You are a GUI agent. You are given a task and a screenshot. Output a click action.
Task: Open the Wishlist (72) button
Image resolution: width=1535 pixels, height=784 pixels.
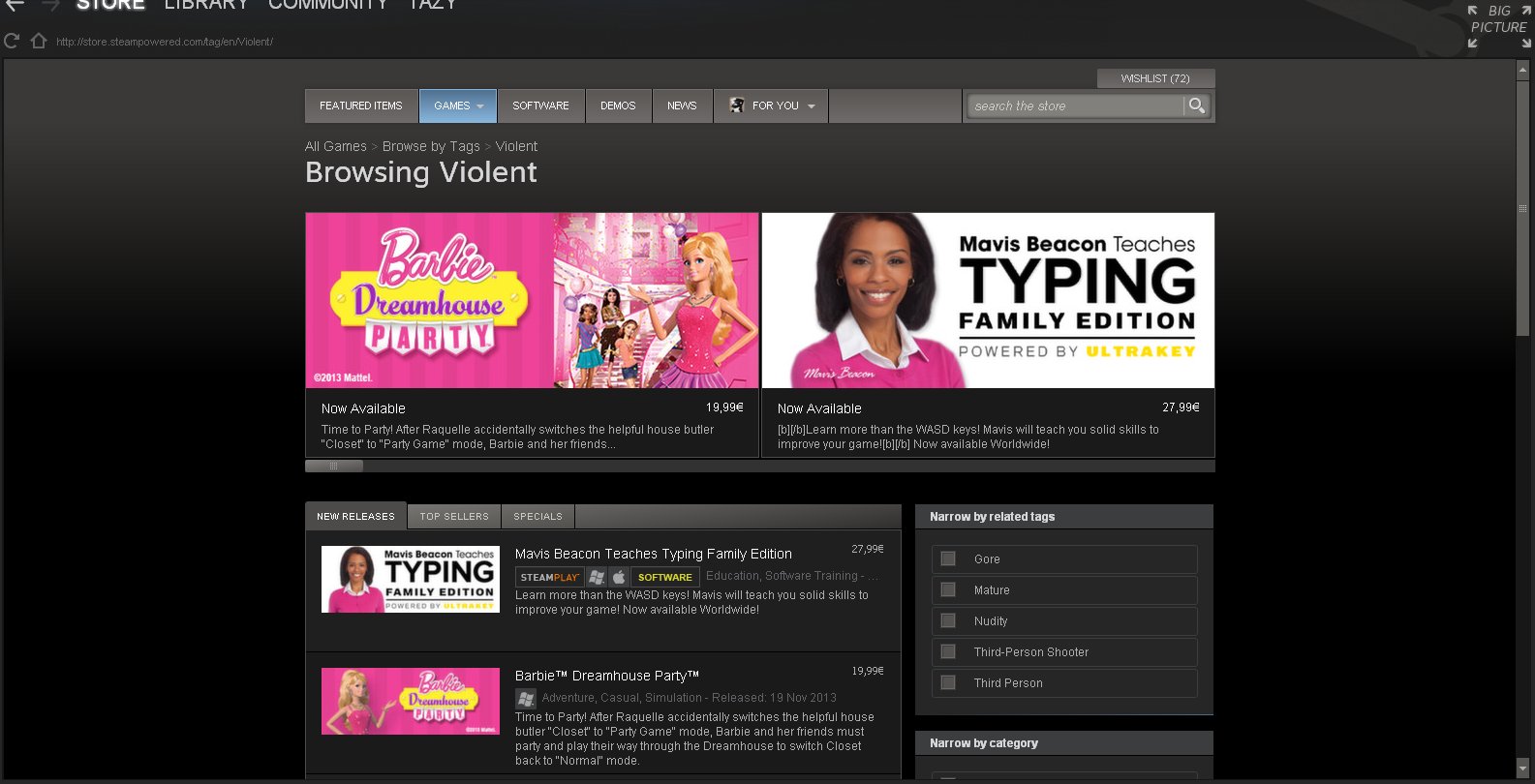pos(1155,78)
